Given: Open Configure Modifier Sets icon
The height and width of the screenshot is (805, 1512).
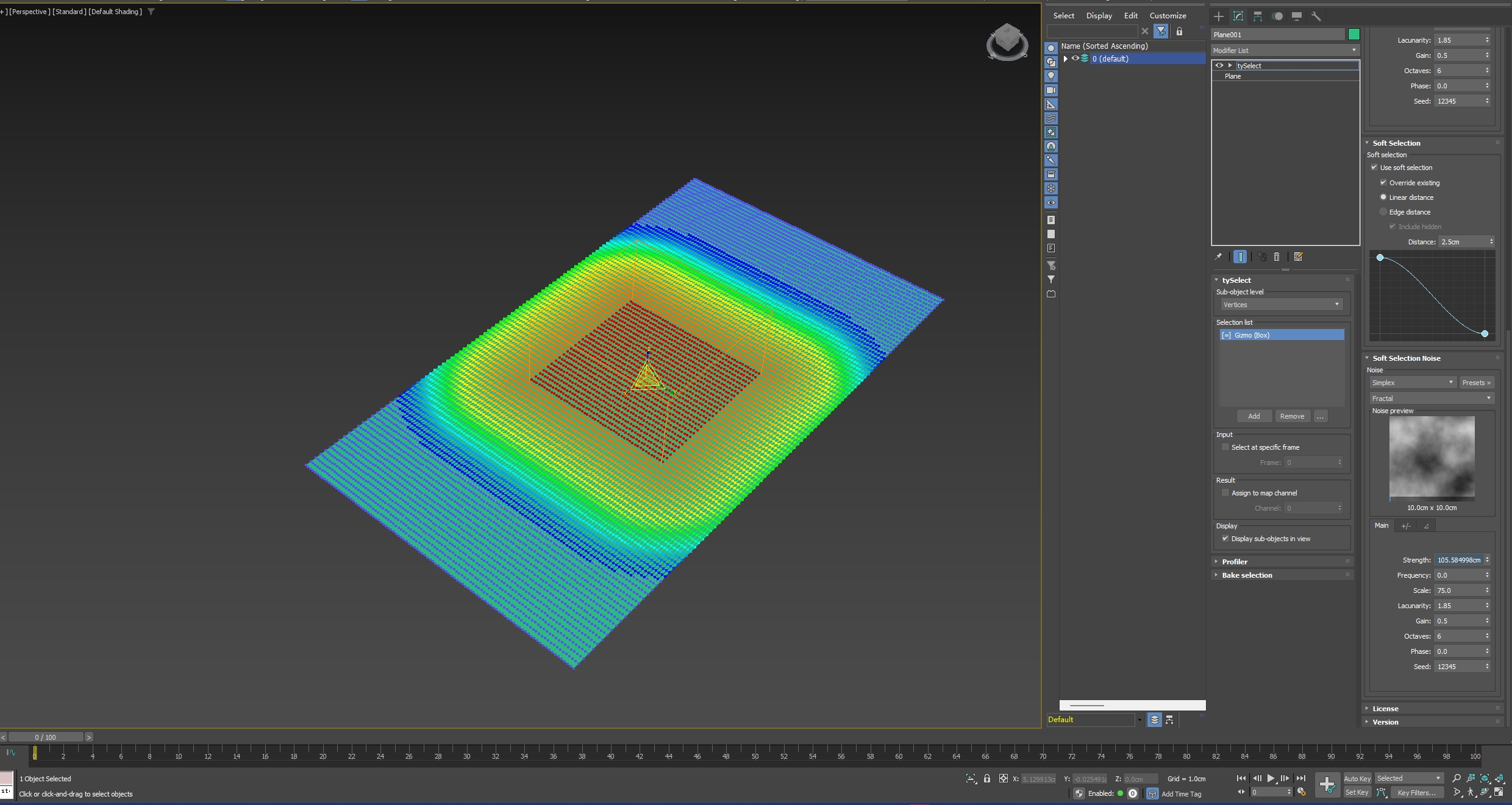Looking at the screenshot, I should pos(1298,257).
